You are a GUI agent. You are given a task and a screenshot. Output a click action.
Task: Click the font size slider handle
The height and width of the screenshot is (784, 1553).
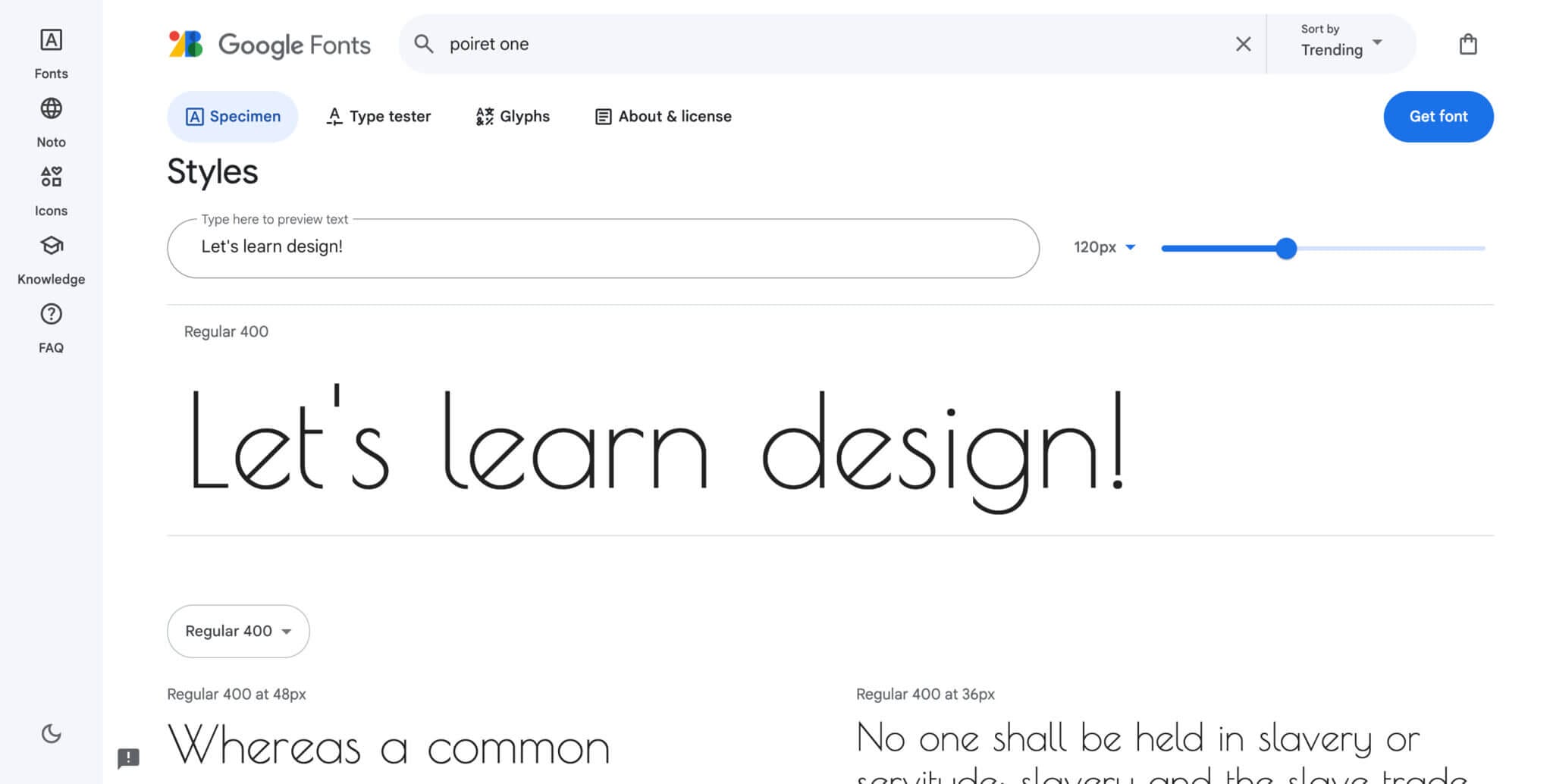pyautogui.click(x=1286, y=249)
